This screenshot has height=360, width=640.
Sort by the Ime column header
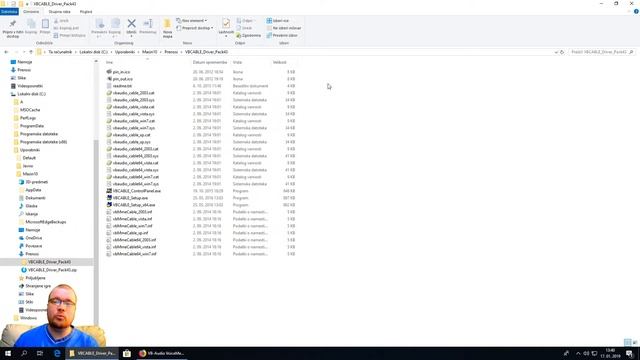109,62
